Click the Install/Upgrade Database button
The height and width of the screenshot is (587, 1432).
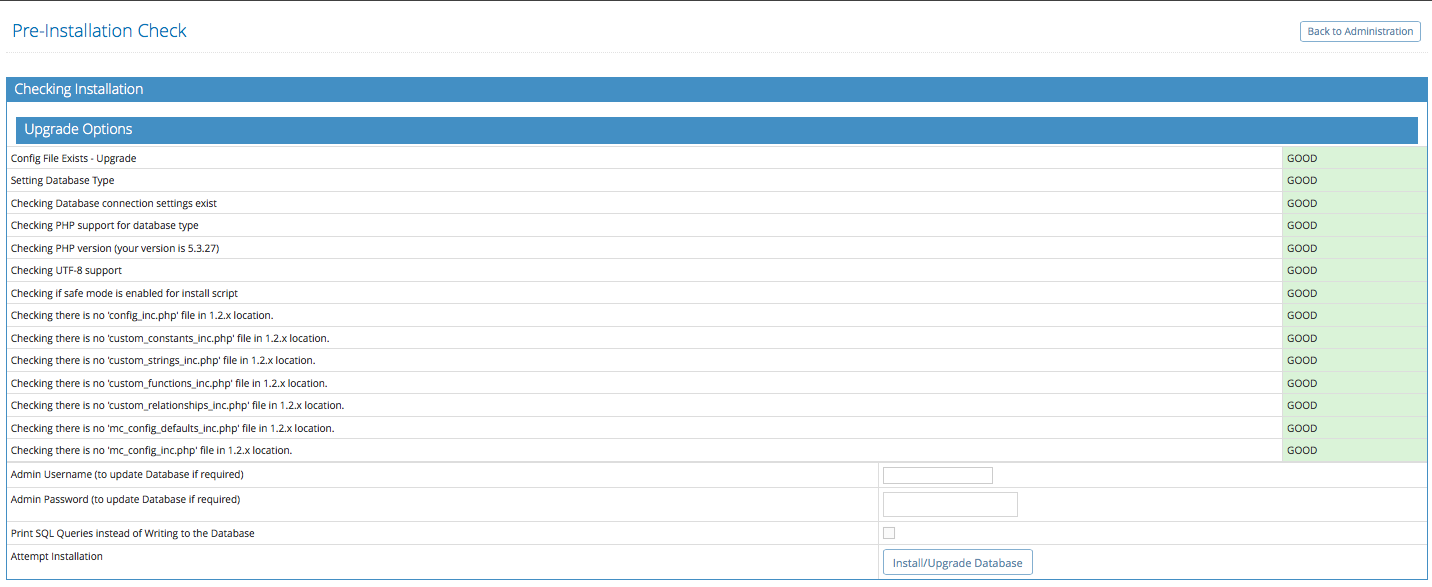(957, 563)
